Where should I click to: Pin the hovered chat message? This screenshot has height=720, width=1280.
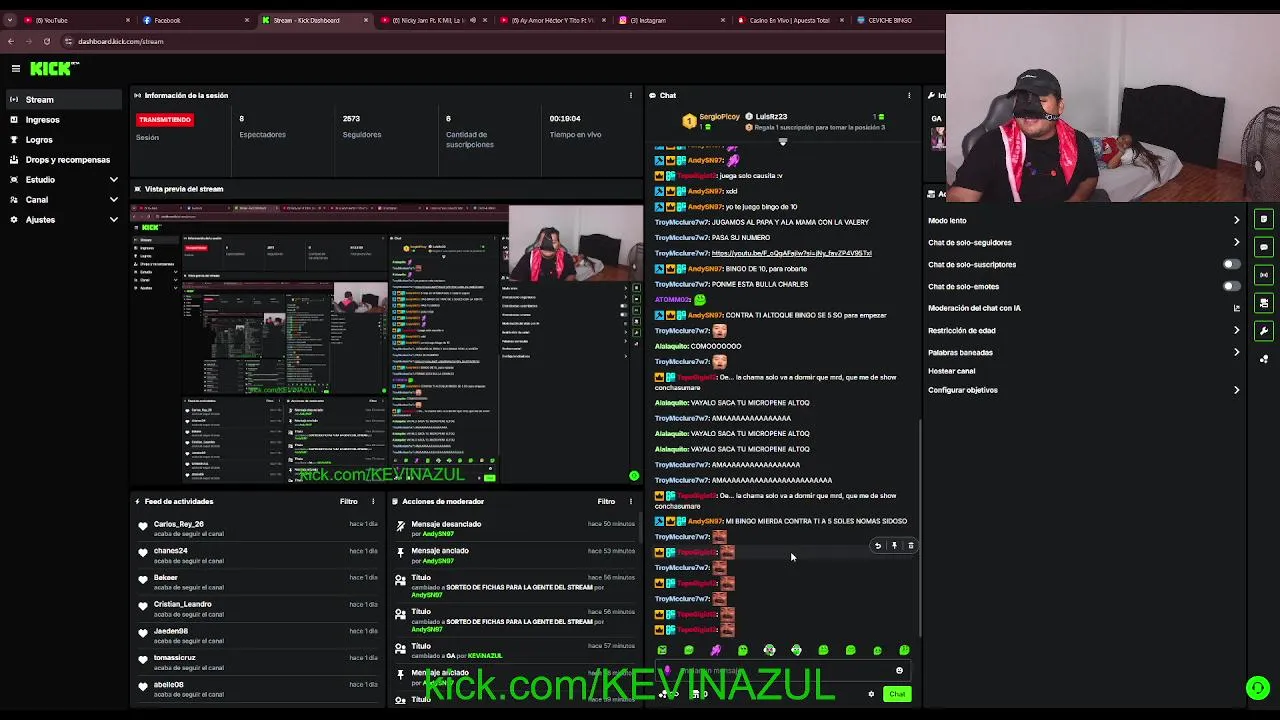[x=894, y=546]
